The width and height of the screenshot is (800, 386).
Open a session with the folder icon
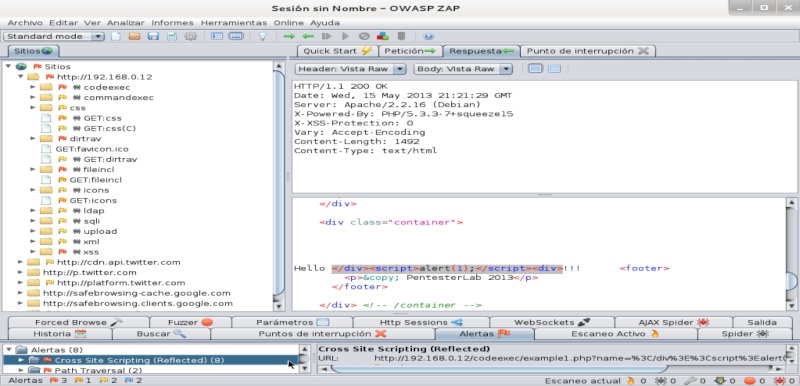134,36
